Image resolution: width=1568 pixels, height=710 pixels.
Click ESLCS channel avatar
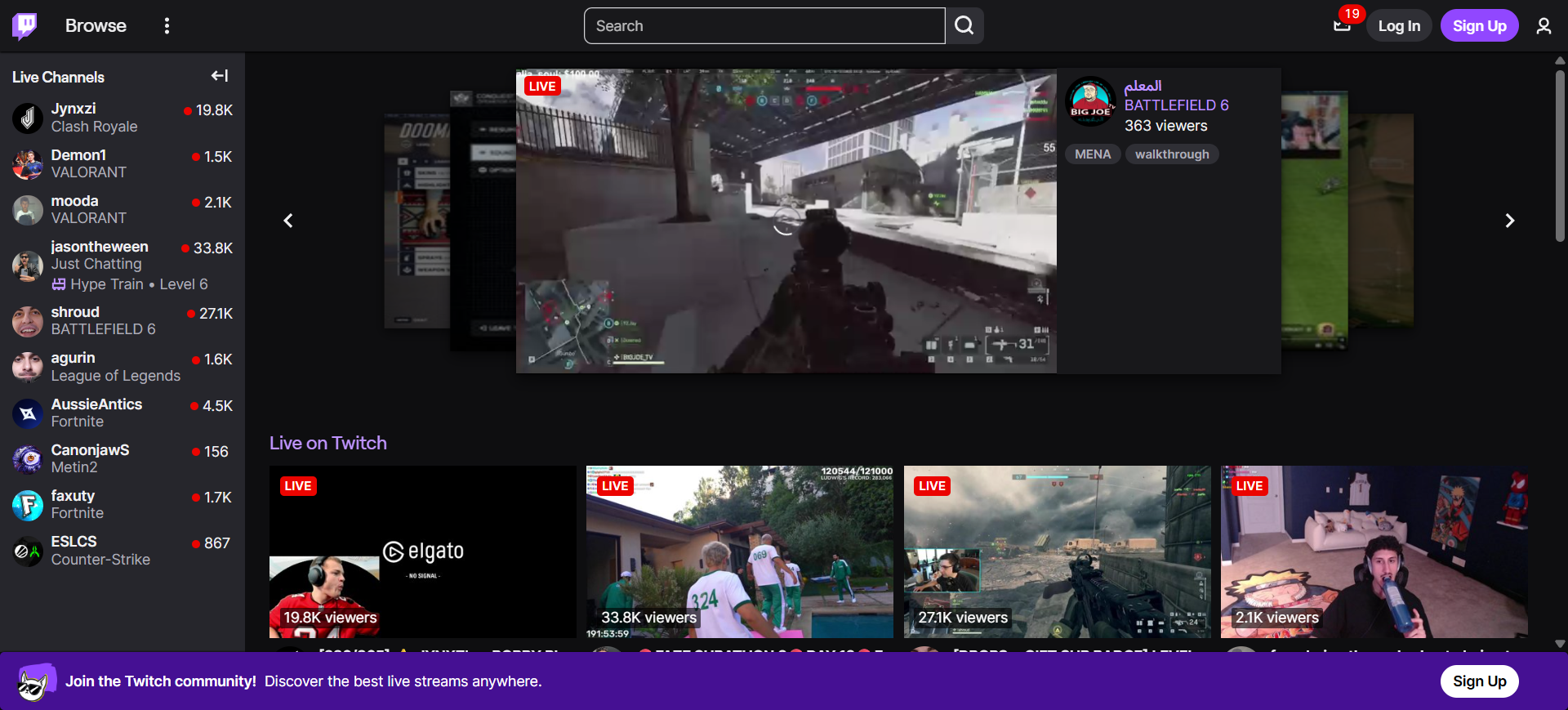28,551
